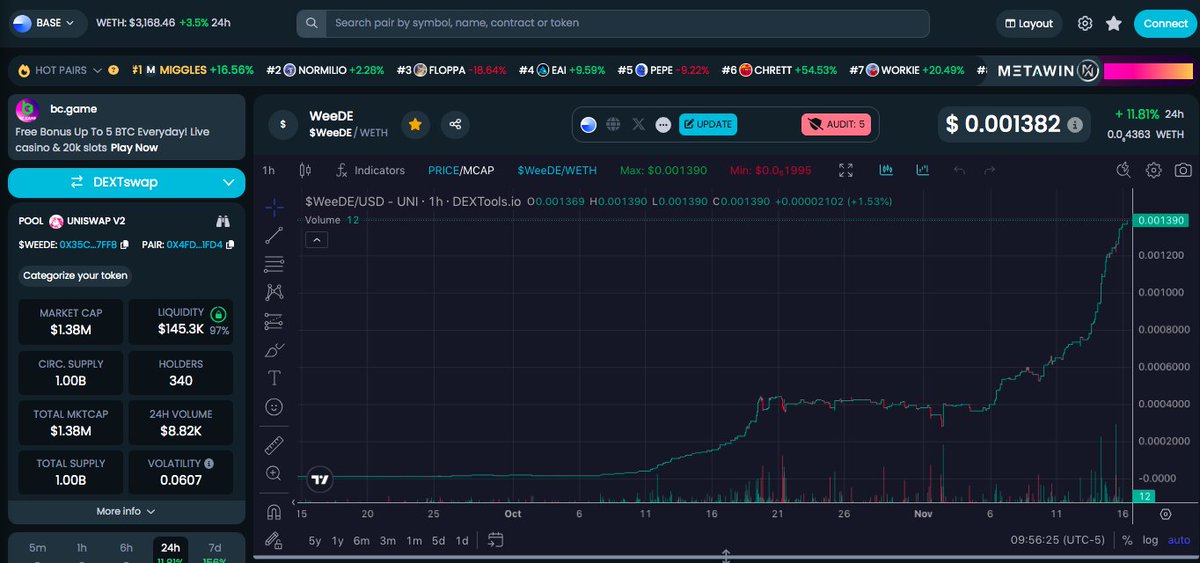Viewport: 1200px width, 563px height.
Task: Toggle log scale on chart
Action: 1151,540
